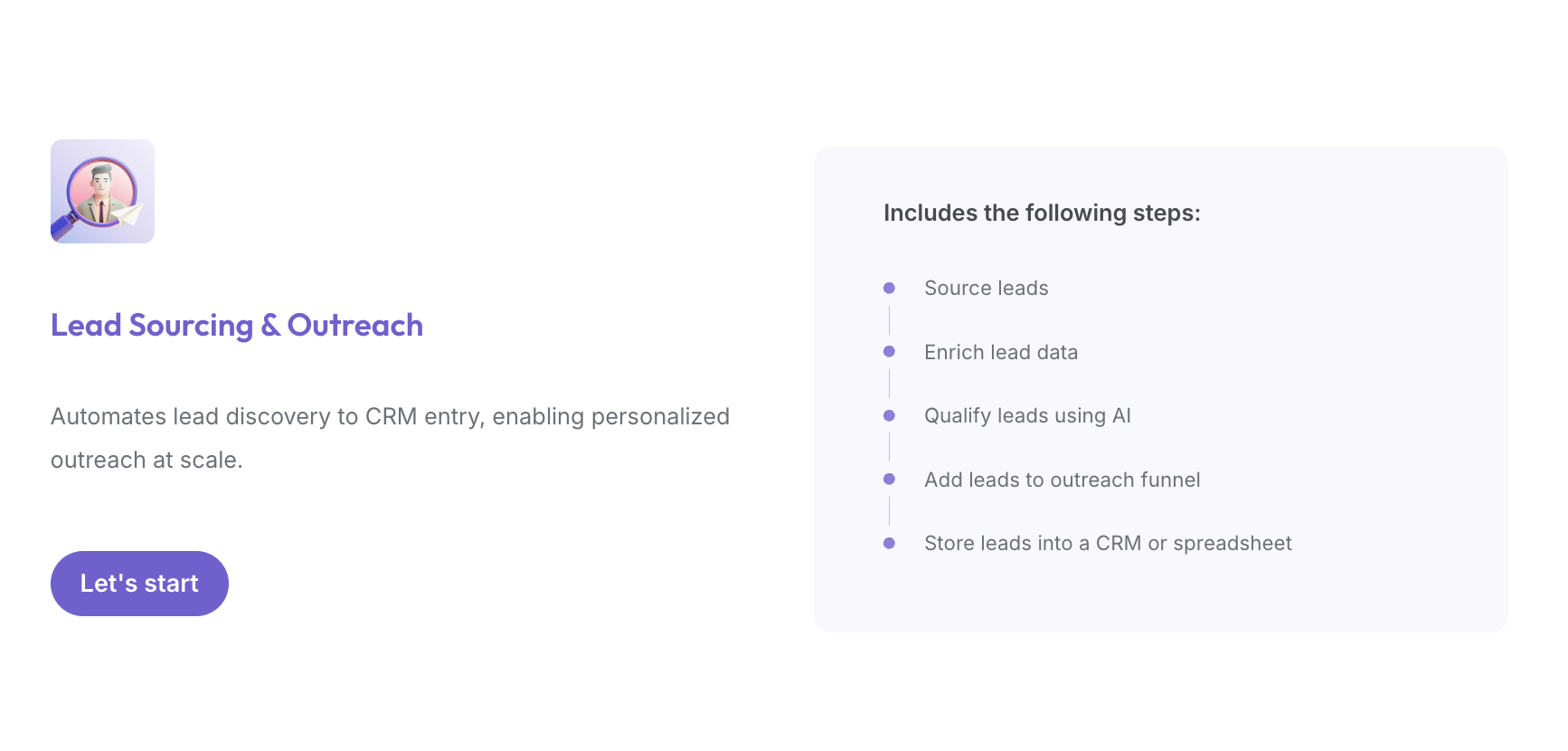Click the bullet beside Store leads into a CRM
1568x751 pixels.
click(889, 543)
